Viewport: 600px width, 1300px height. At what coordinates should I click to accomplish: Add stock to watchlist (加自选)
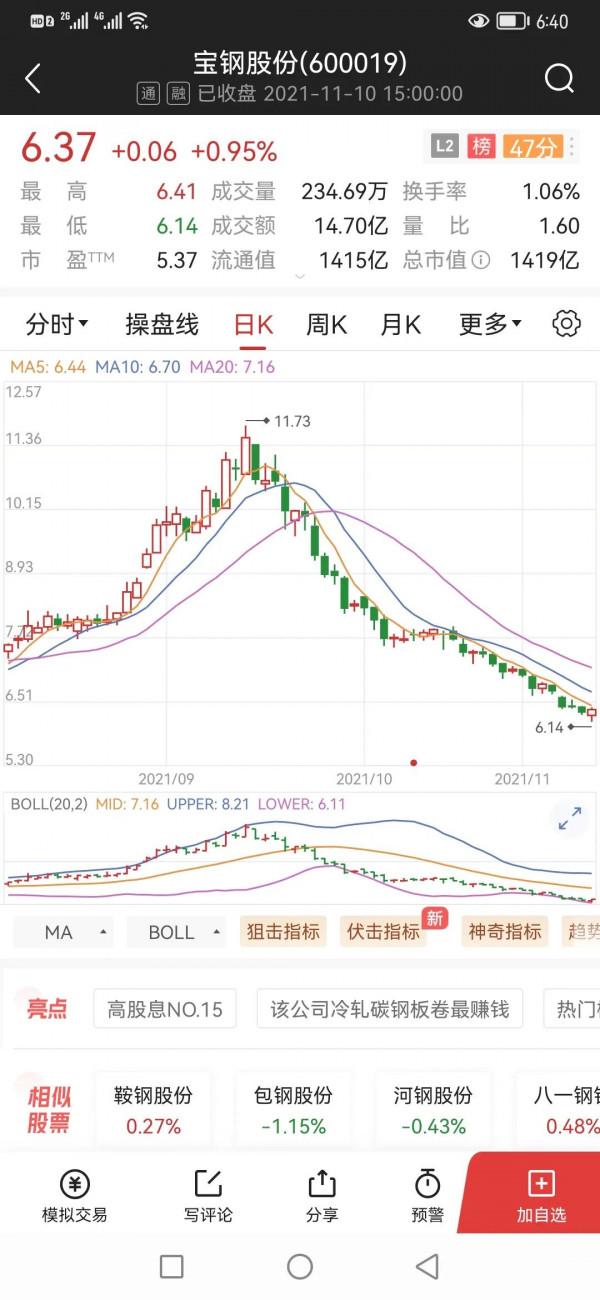coord(541,1196)
